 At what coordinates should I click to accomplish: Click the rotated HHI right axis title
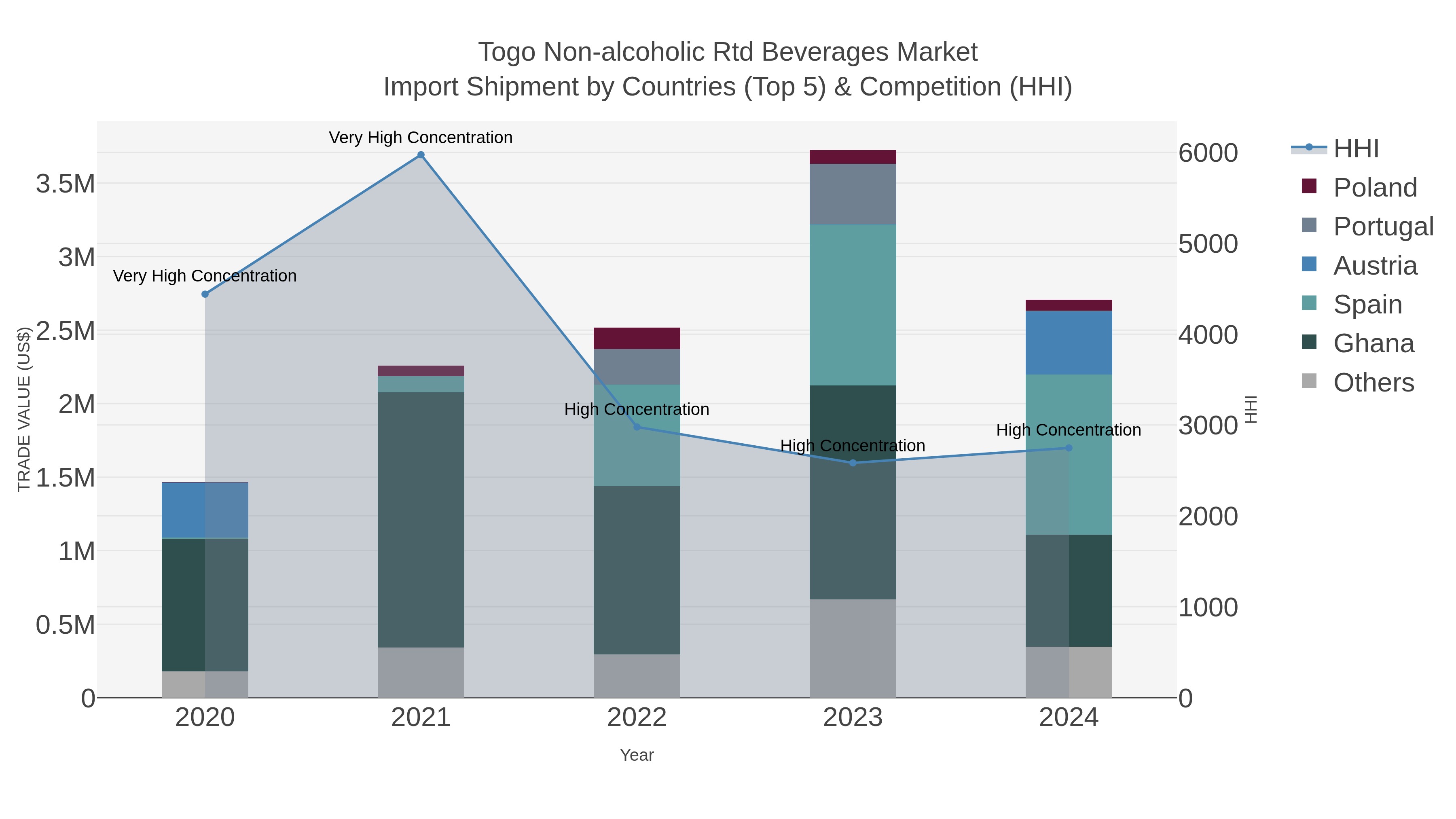[1251, 410]
